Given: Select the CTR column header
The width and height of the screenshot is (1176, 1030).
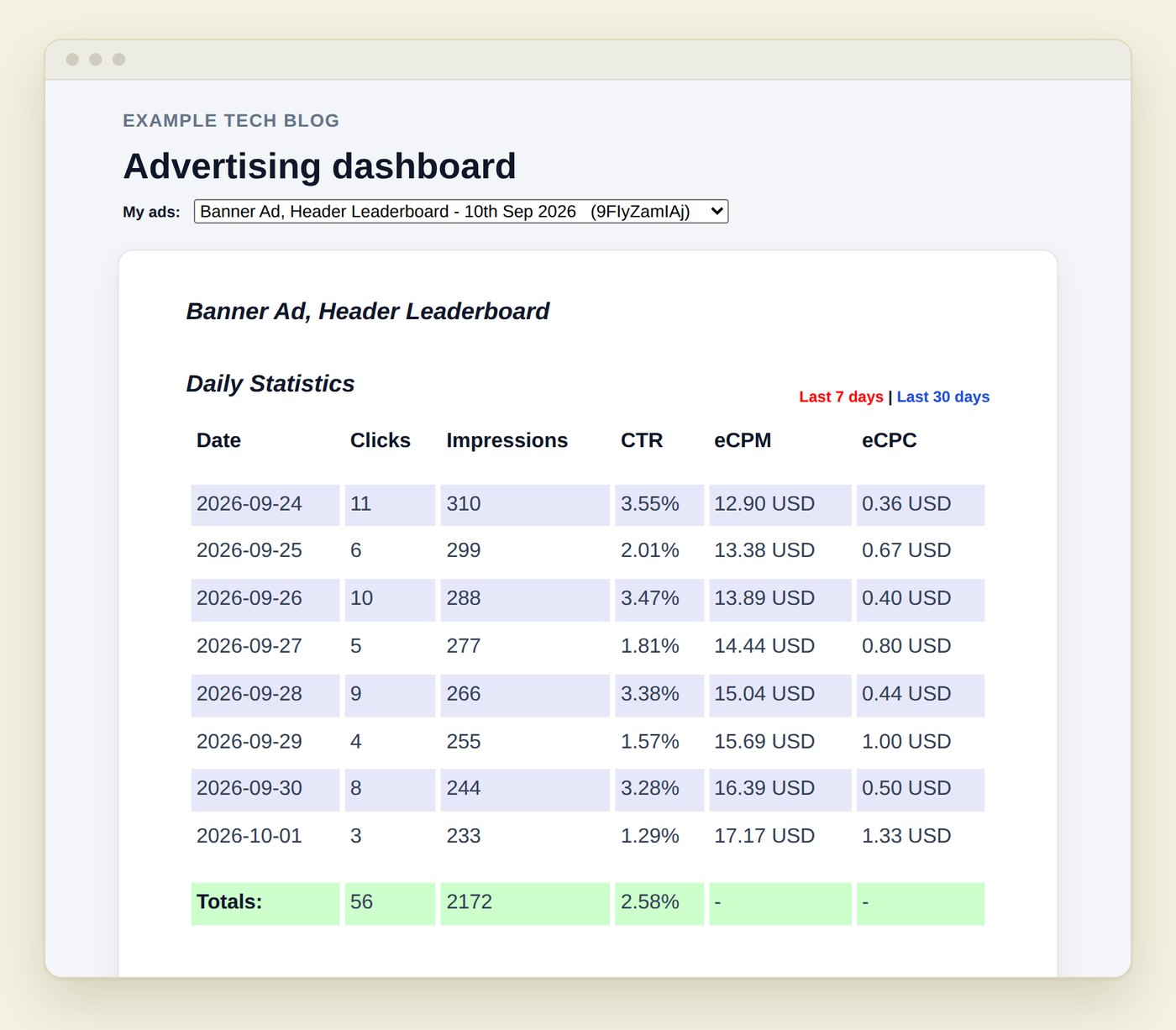Looking at the screenshot, I should (x=641, y=440).
